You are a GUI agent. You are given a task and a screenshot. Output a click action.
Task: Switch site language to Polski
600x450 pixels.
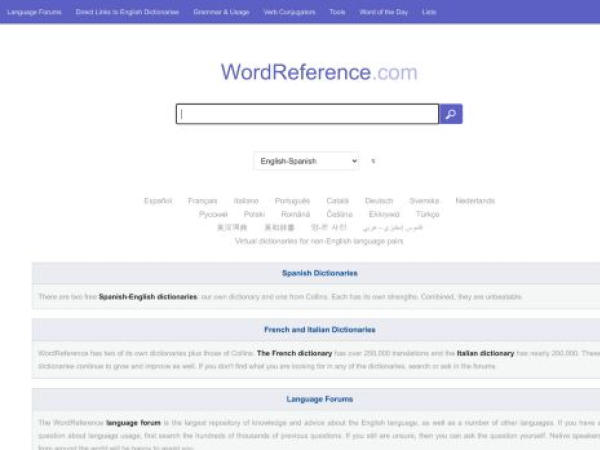coord(254,214)
